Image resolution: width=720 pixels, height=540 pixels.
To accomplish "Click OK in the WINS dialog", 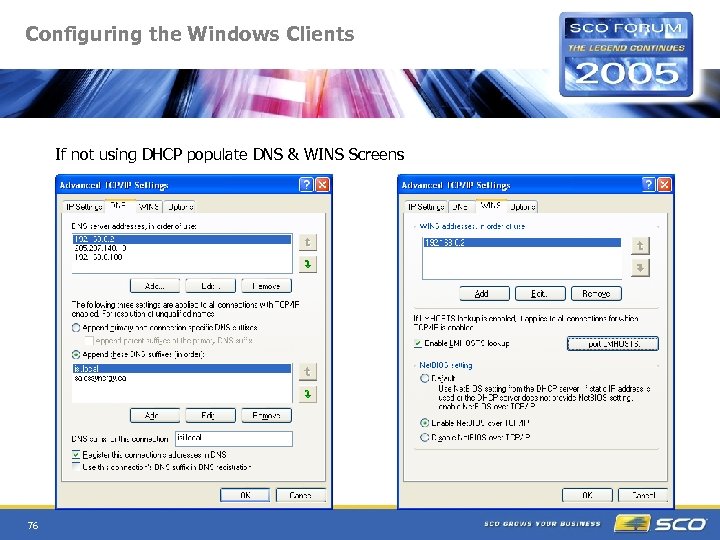I will 587,495.
